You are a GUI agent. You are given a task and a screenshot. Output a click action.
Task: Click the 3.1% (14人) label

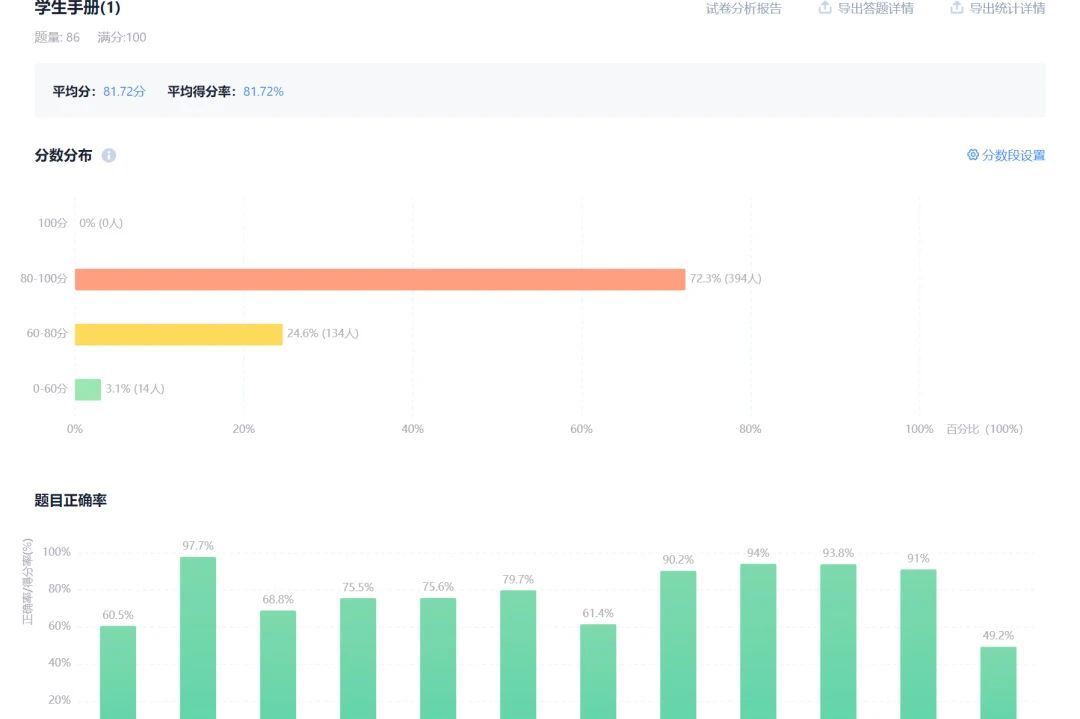coord(135,389)
